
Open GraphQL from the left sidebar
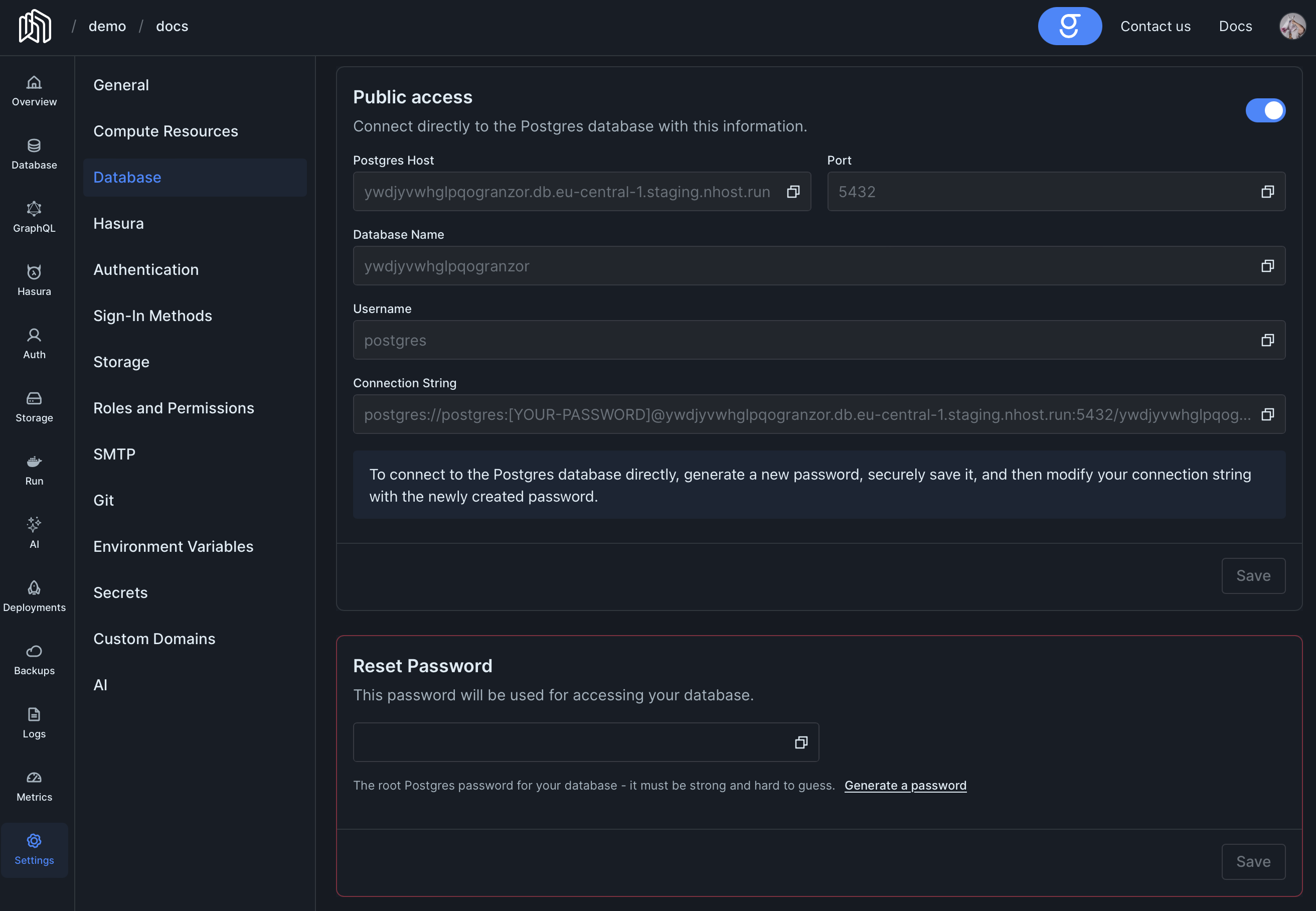(34, 217)
